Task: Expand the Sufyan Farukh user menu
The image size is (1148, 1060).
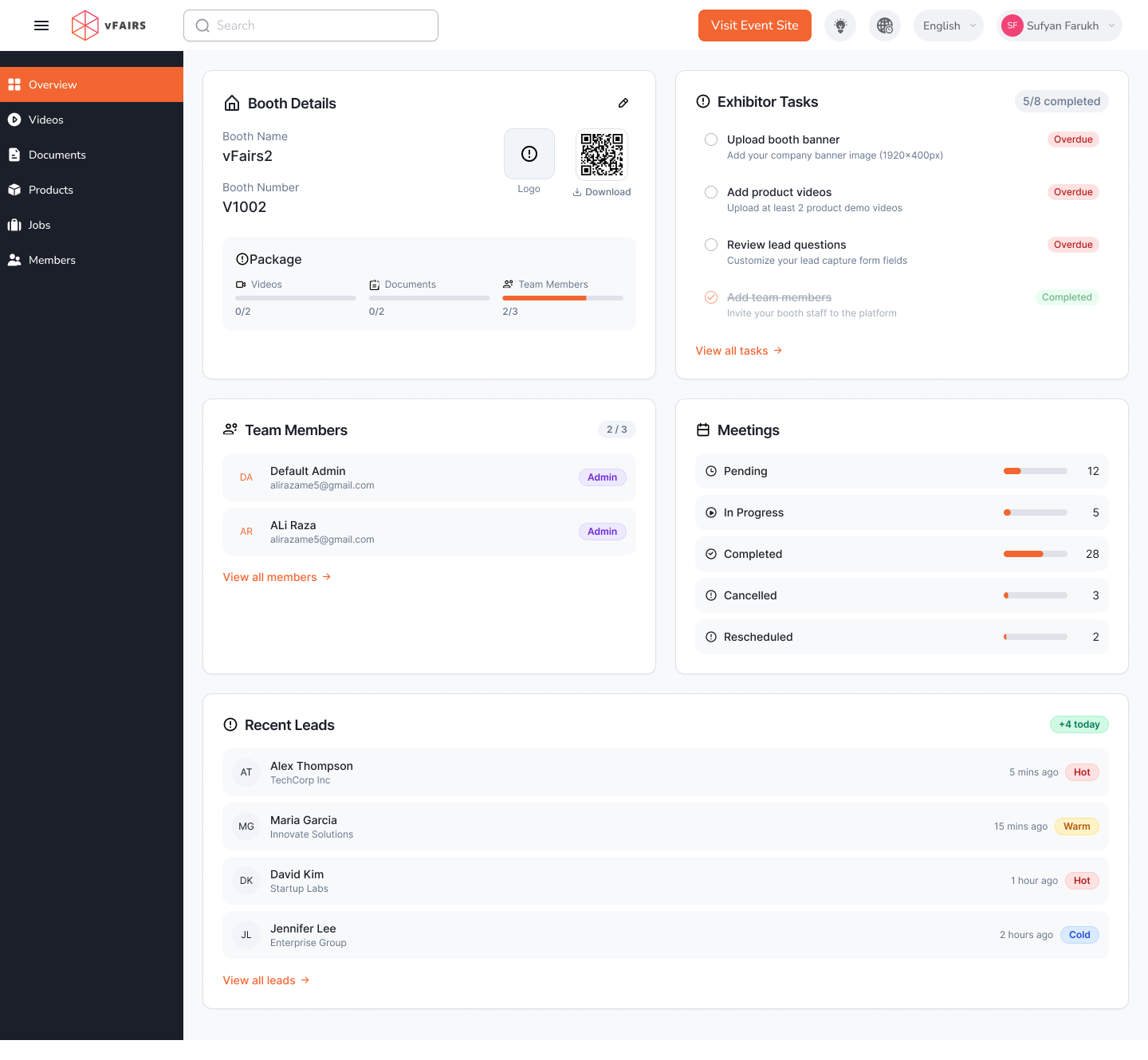Action: [x=1060, y=26]
